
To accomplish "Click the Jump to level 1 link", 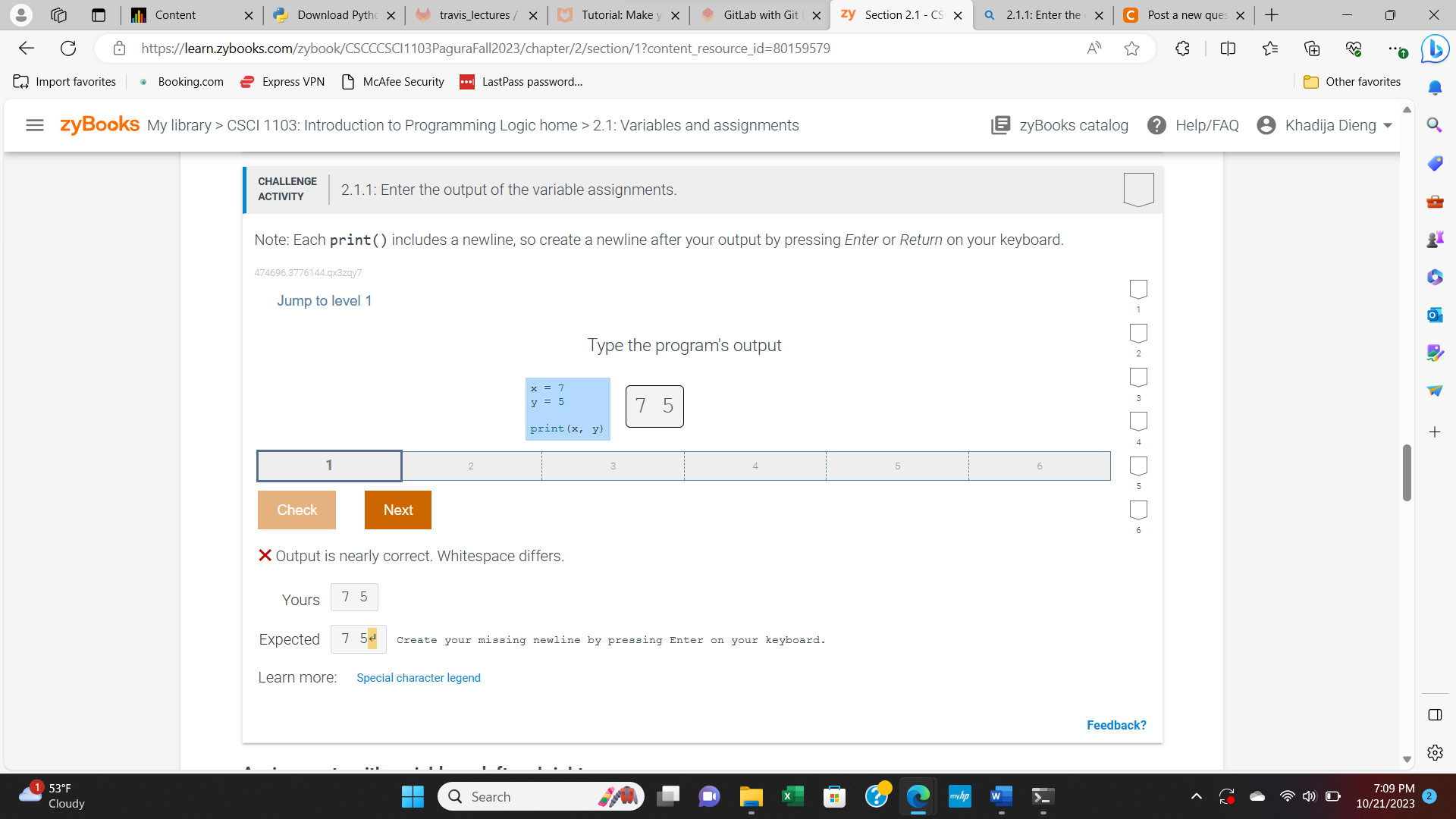I will (x=324, y=300).
